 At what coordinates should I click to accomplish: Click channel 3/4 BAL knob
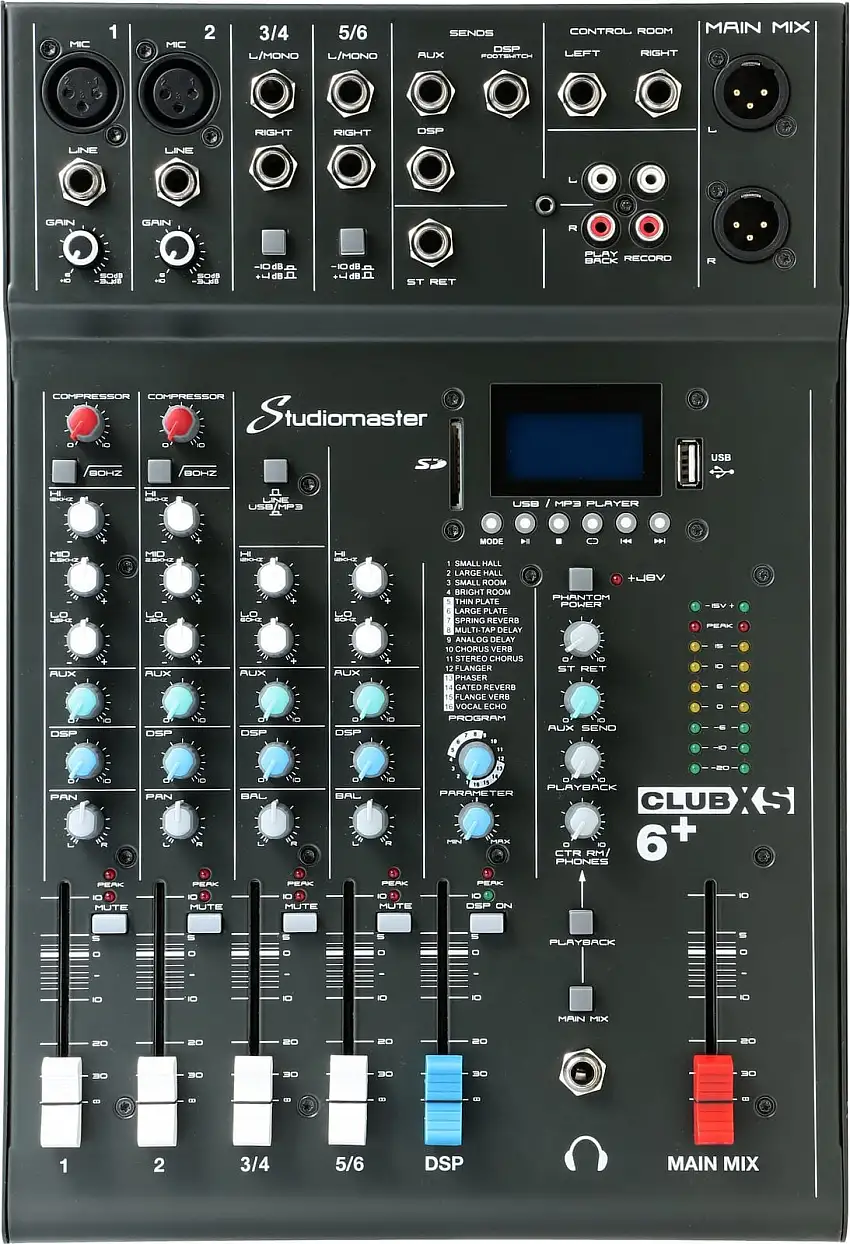tap(275, 822)
